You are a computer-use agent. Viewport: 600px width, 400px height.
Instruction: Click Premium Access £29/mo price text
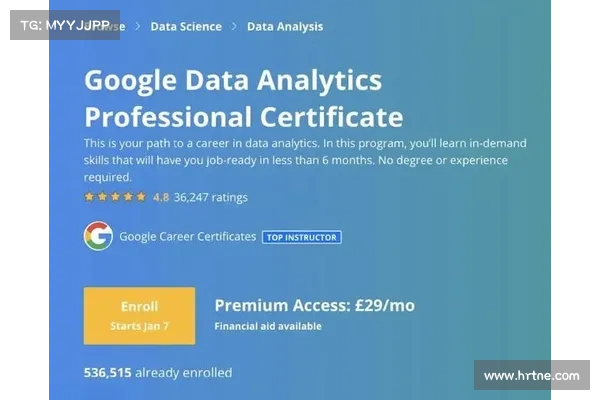pyautogui.click(x=315, y=305)
